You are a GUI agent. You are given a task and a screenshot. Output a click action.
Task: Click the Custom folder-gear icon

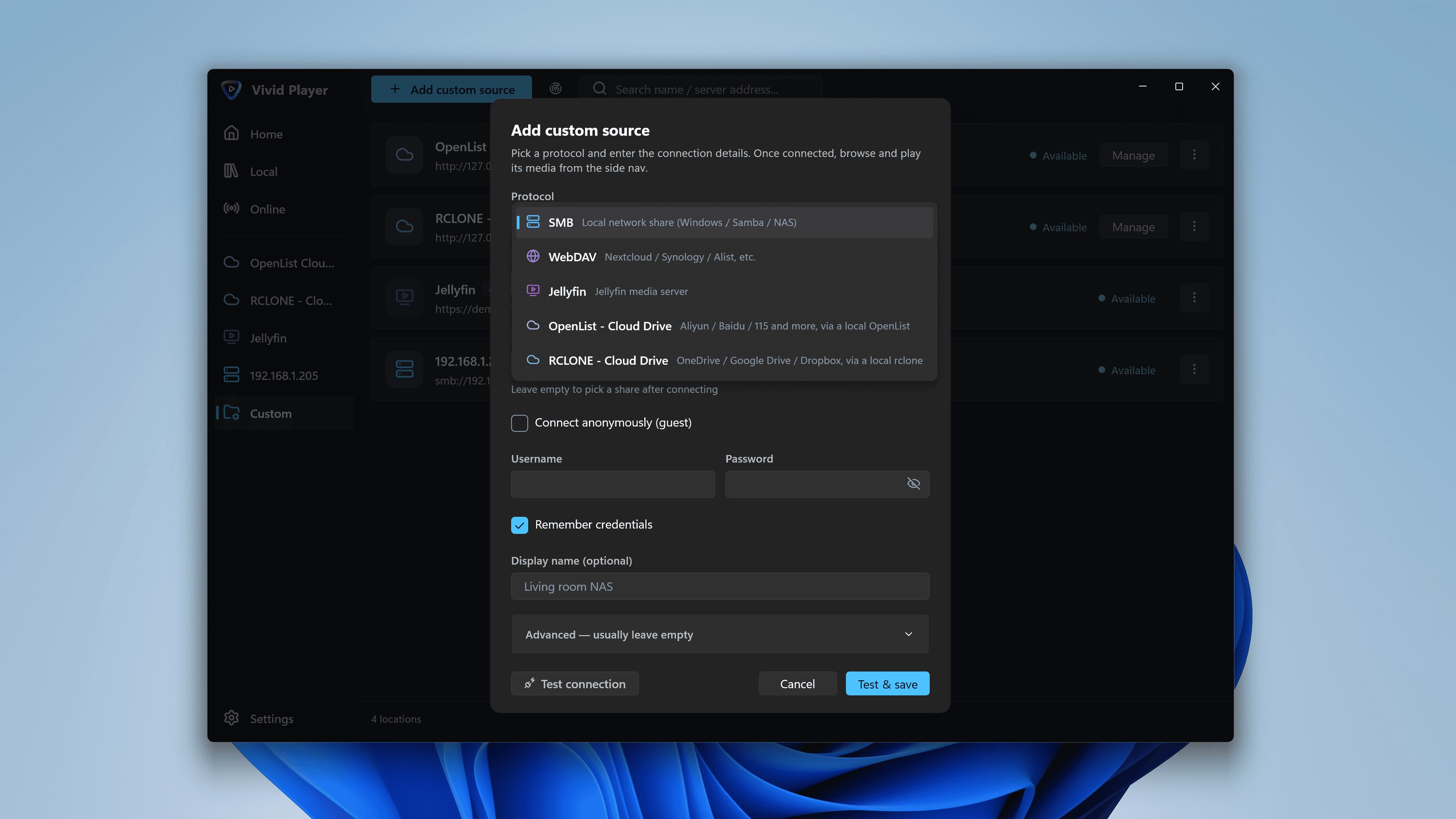[231, 413]
